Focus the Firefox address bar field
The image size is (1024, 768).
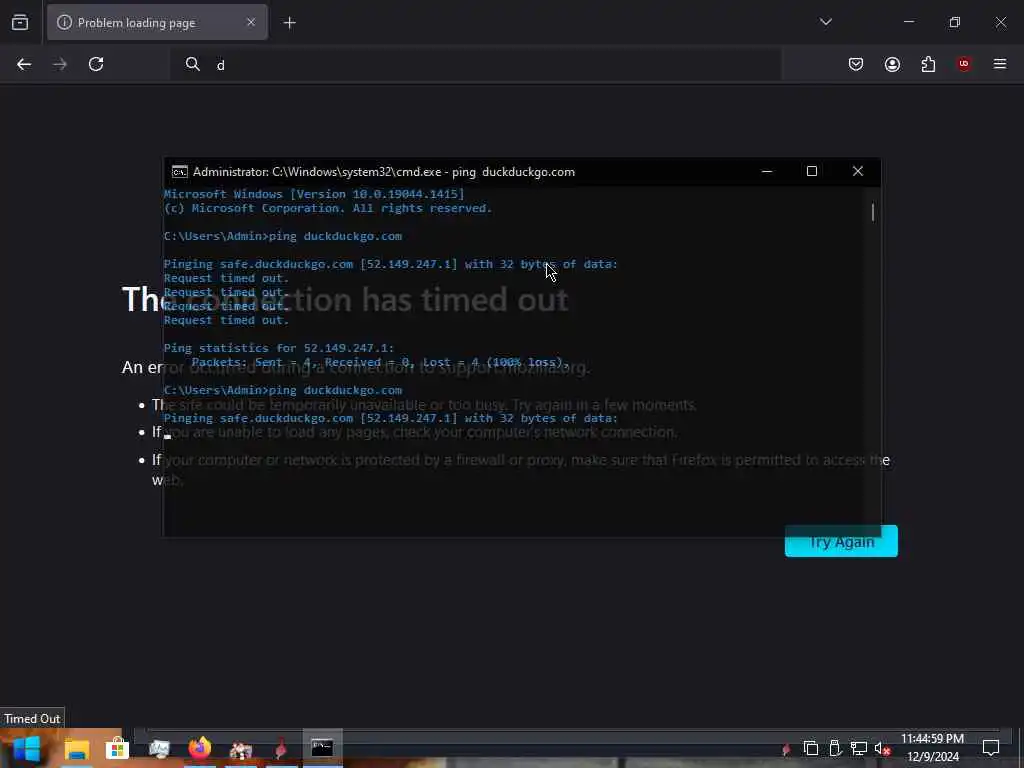click(475, 65)
